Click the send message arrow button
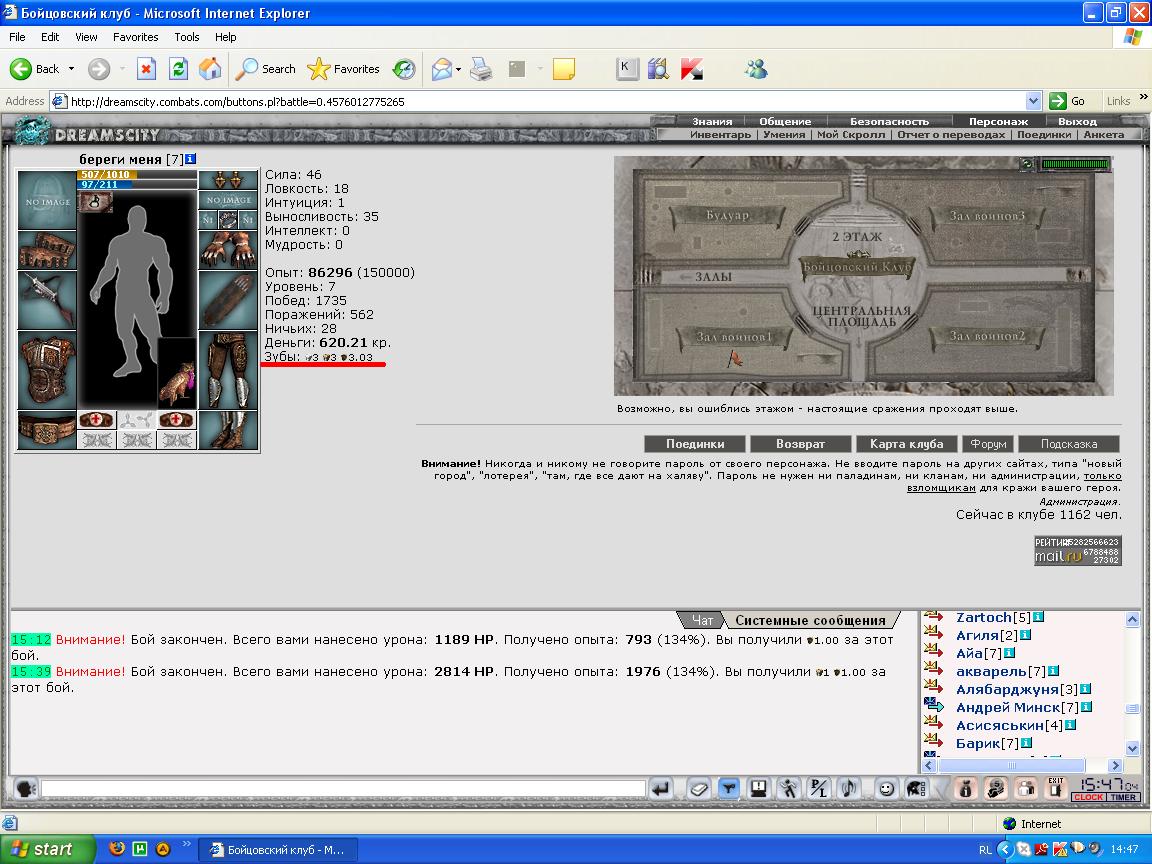The width and height of the screenshot is (1152, 864). [661, 788]
